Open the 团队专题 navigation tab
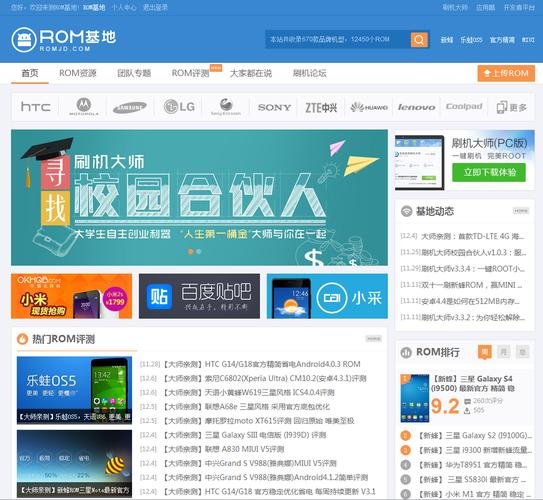 [x=134, y=73]
